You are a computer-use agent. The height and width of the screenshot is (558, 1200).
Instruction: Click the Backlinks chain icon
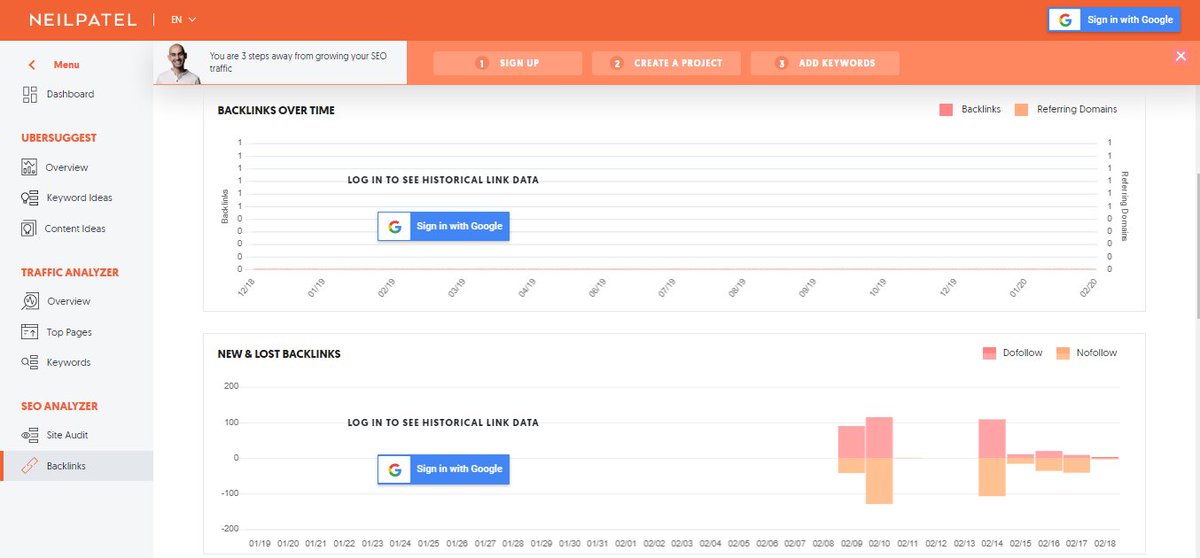29,466
